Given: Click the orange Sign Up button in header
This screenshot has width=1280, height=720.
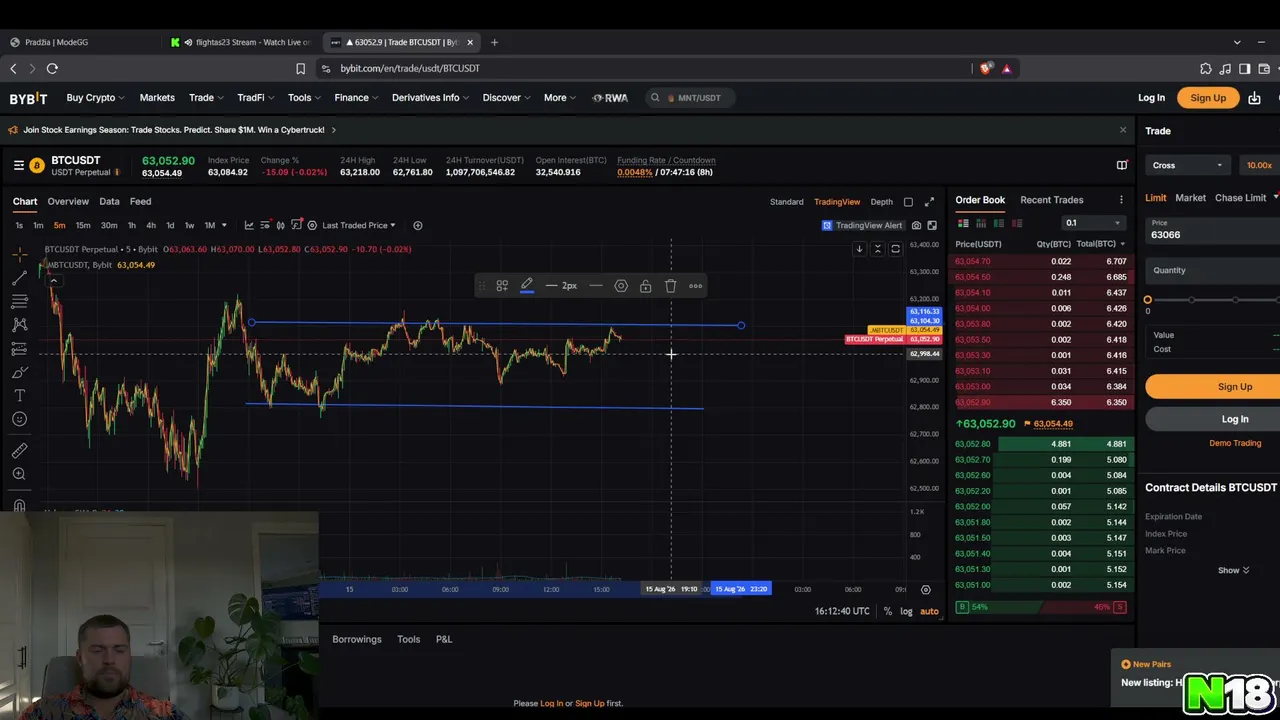Looking at the screenshot, I should point(1208,98).
